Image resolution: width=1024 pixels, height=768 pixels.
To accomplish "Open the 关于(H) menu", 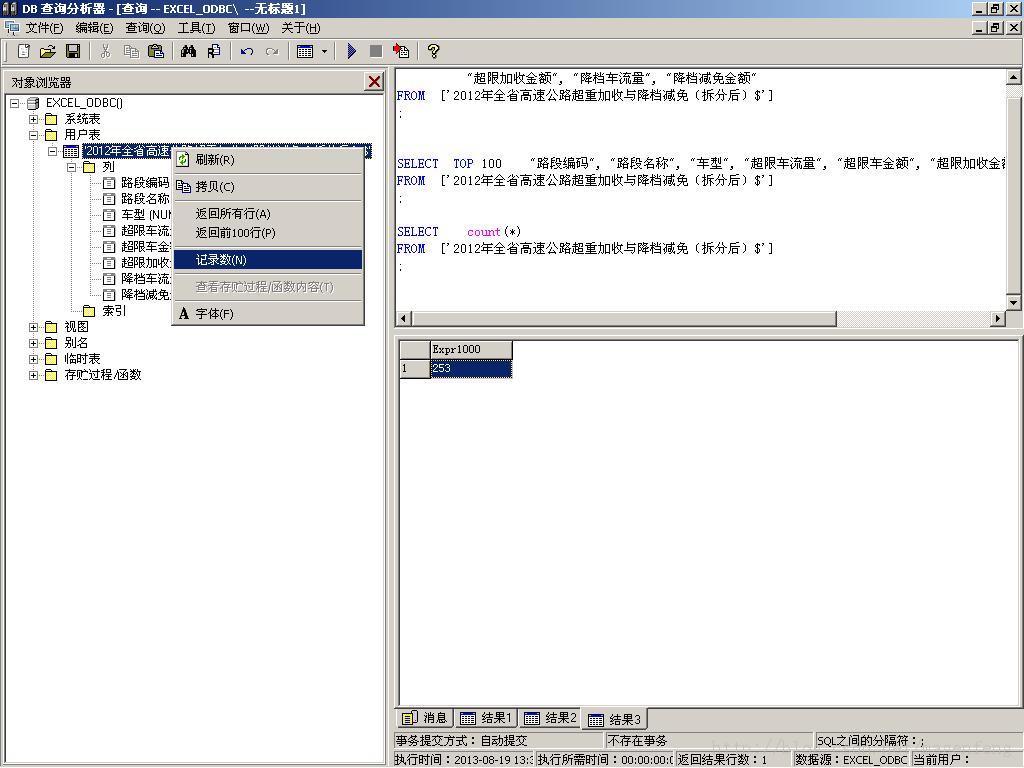I will [x=300, y=28].
